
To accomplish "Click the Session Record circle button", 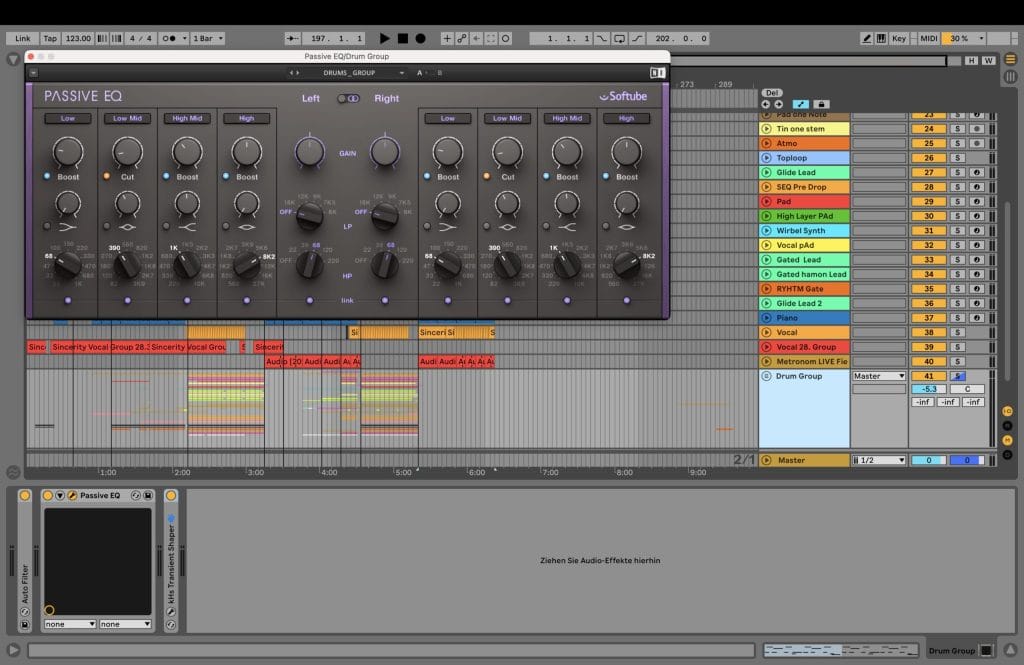I will (505, 39).
